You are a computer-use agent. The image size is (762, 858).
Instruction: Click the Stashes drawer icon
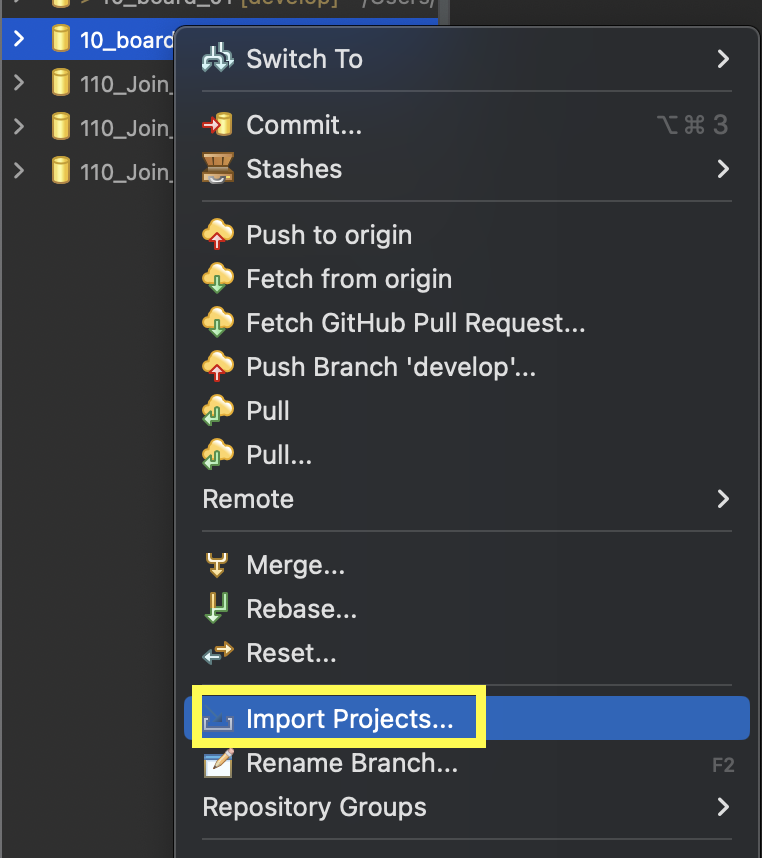pos(217,169)
